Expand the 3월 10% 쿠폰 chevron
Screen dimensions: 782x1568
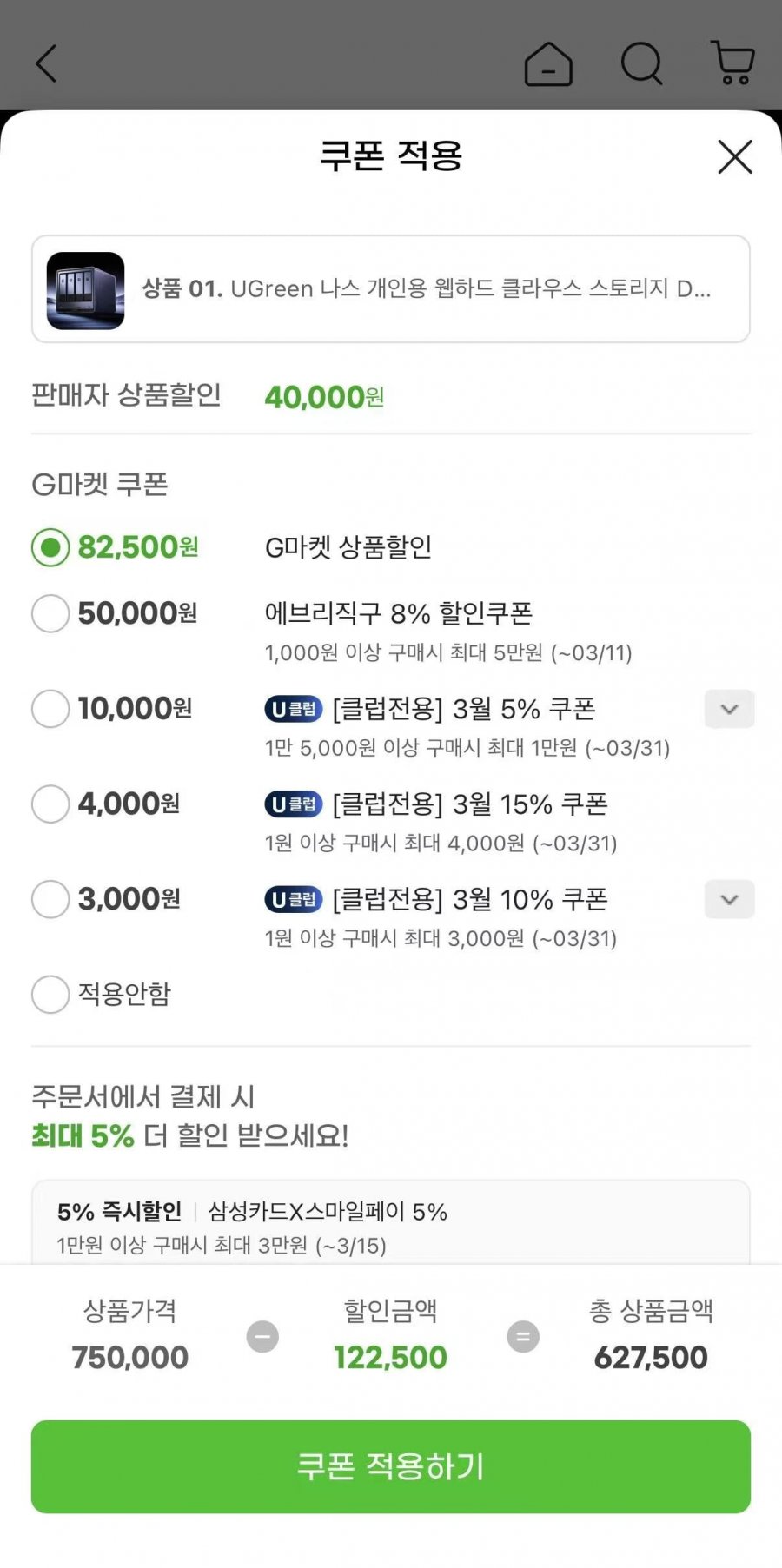click(729, 899)
